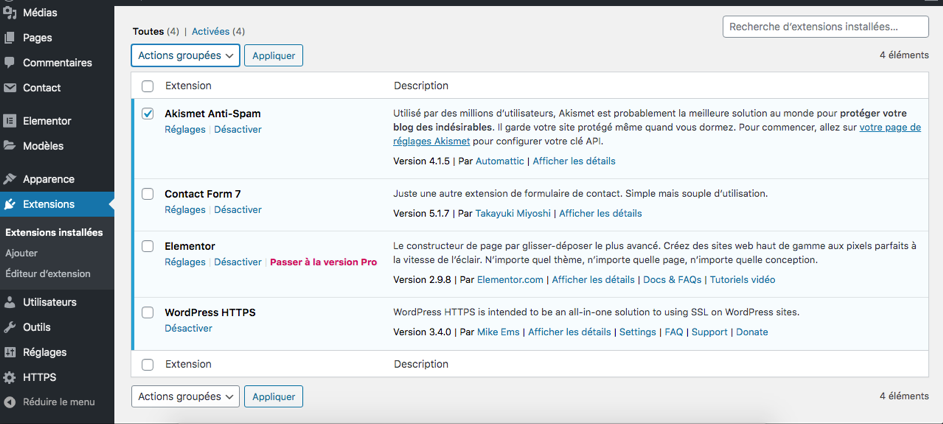Switch to Activées (4) filter

point(218,31)
